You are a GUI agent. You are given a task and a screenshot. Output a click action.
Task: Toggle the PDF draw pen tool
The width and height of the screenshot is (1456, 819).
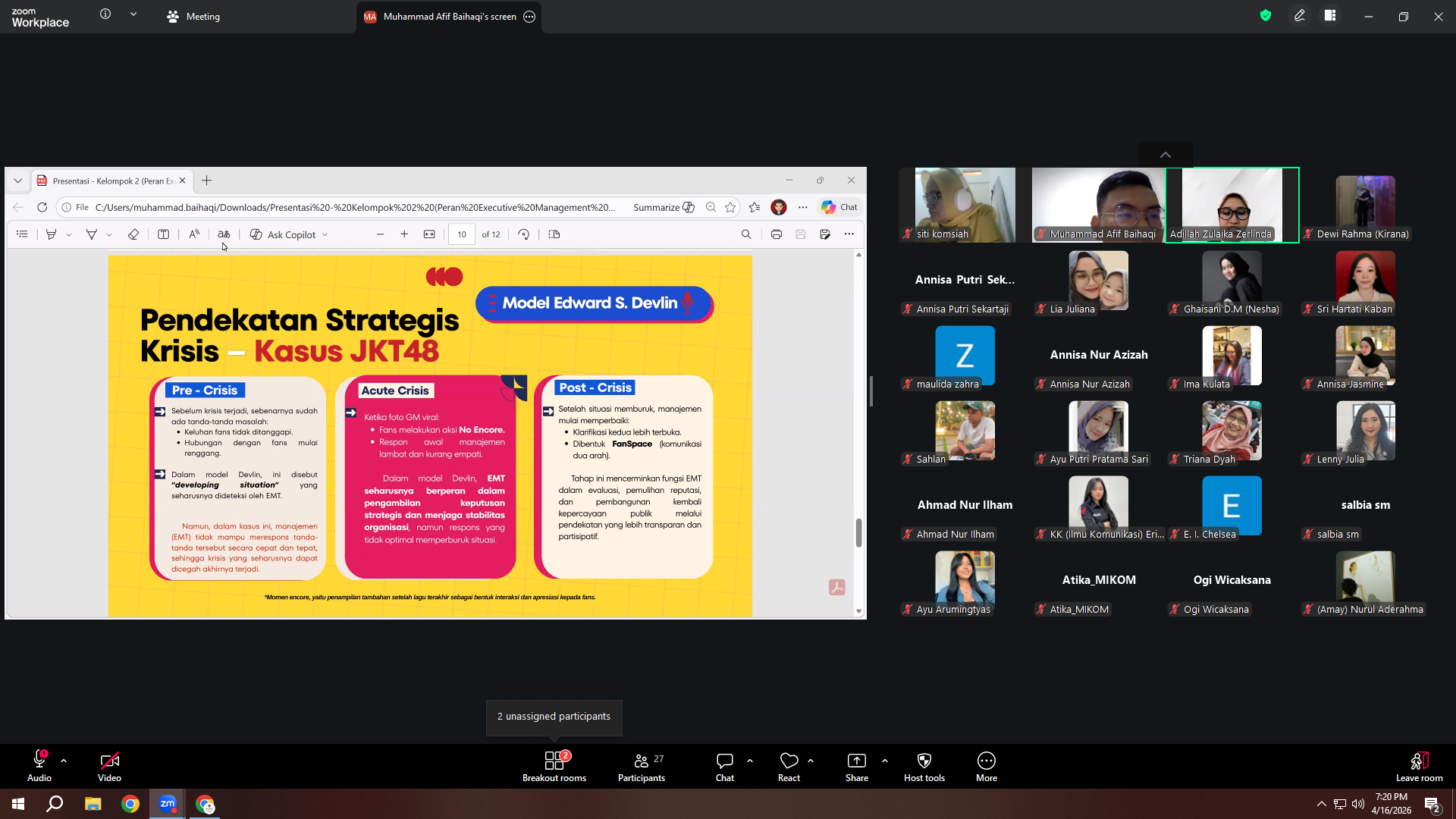tap(91, 234)
